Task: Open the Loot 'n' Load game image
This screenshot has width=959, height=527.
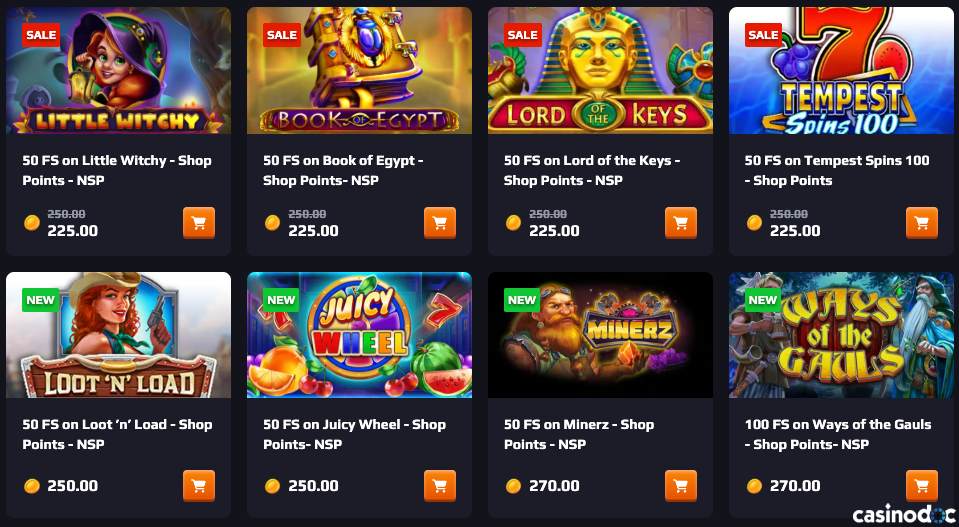Action: point(119,335)
